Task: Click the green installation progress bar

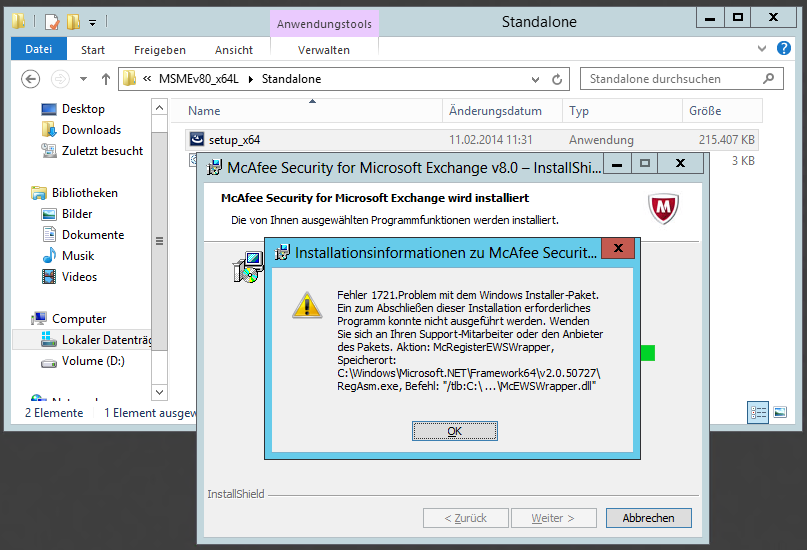Action: [648, 353]
